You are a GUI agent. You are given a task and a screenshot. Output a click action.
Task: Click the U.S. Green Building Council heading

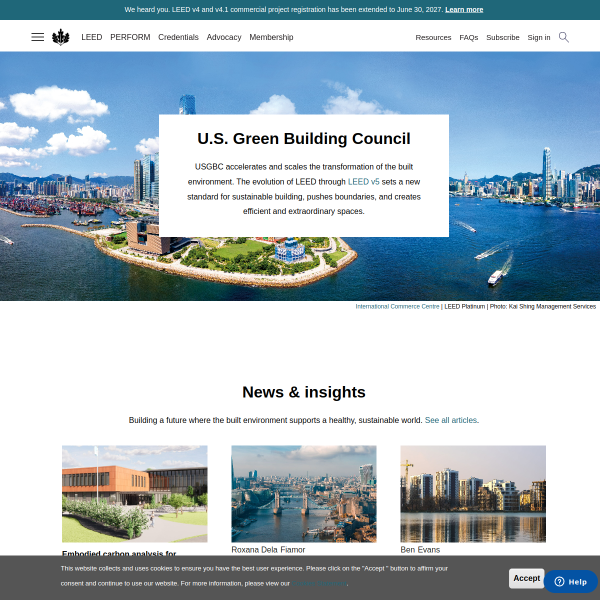[304, 139]
